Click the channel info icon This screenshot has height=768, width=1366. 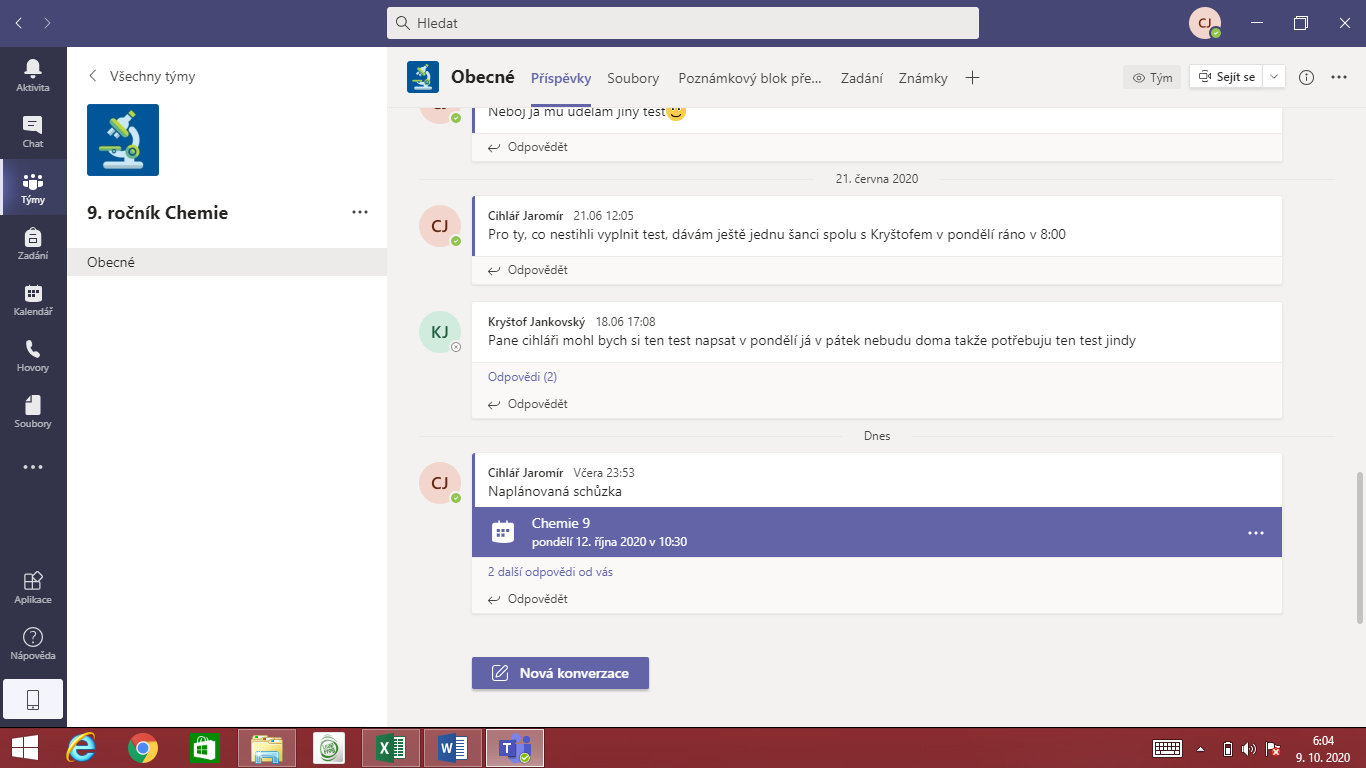click(x=1306, y=77)
